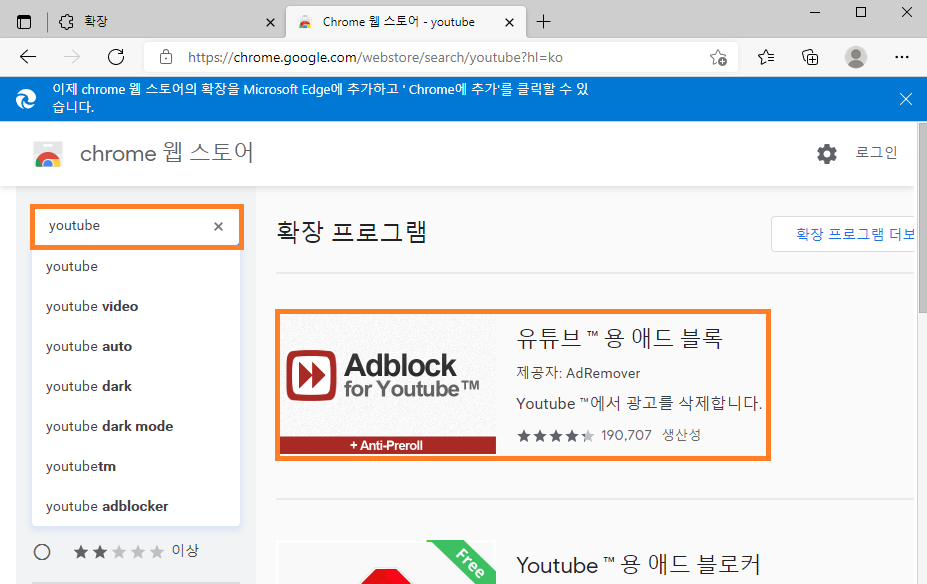Open the Favorites list
The height and width of the screenshot is (584, 927).
tap(766, 57)
